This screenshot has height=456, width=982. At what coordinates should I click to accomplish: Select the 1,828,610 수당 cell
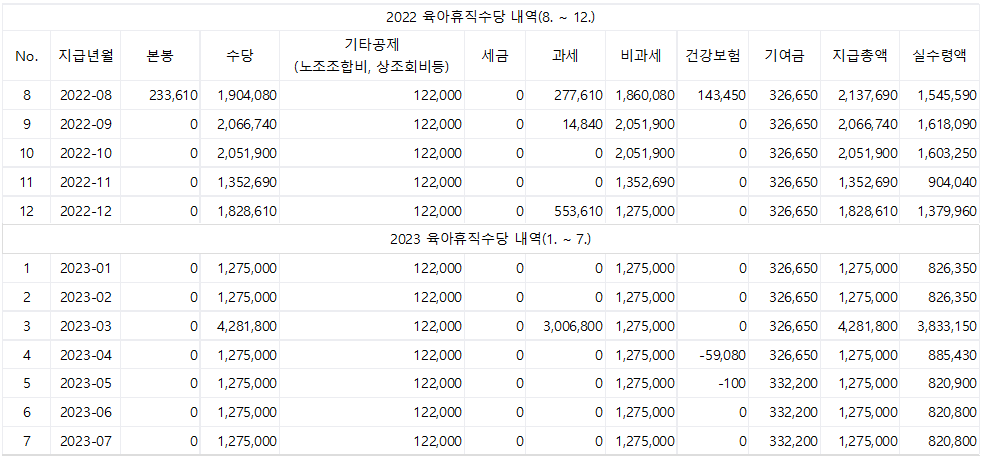coord(240,211)
